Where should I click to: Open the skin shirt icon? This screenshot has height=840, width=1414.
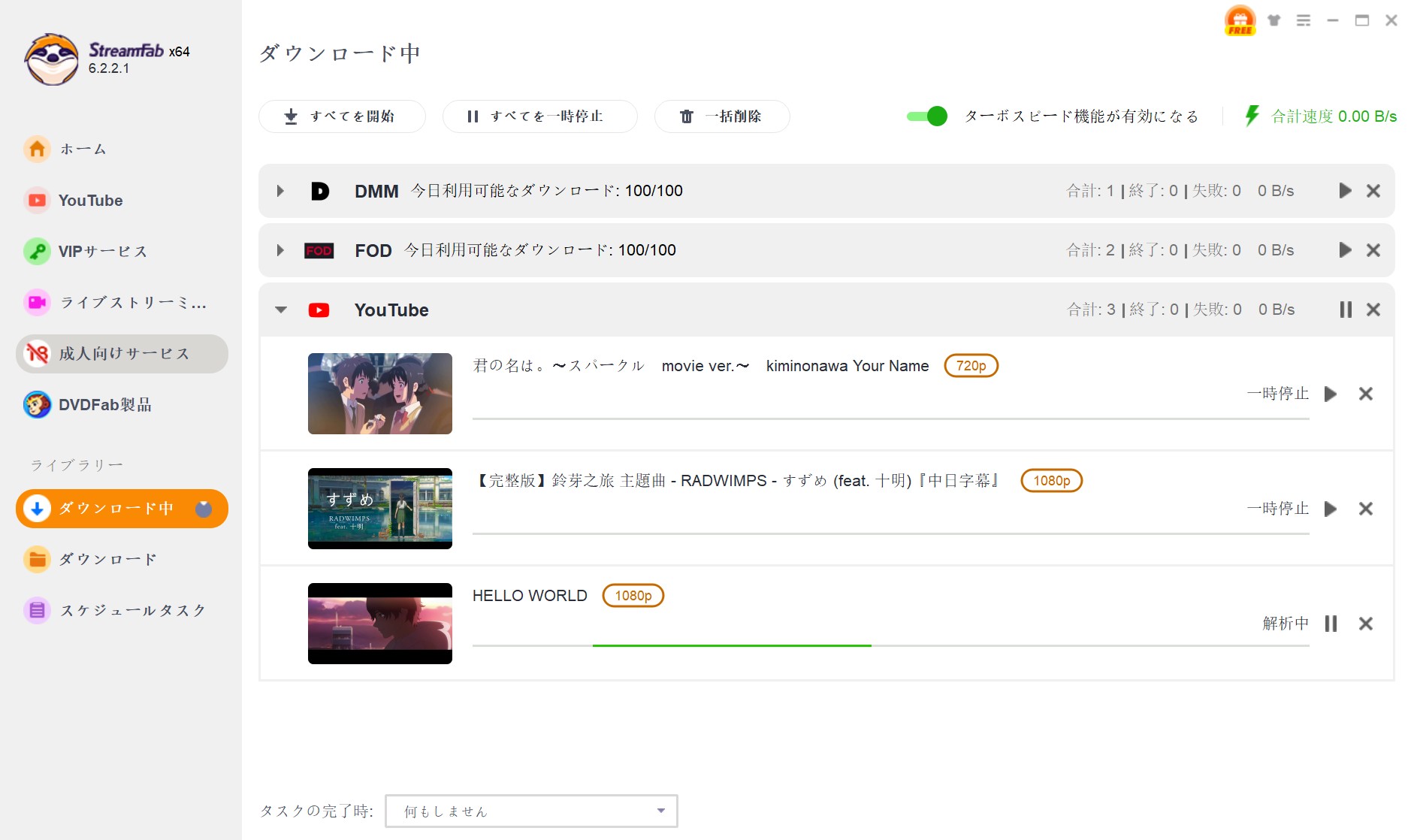[1274, 20]
